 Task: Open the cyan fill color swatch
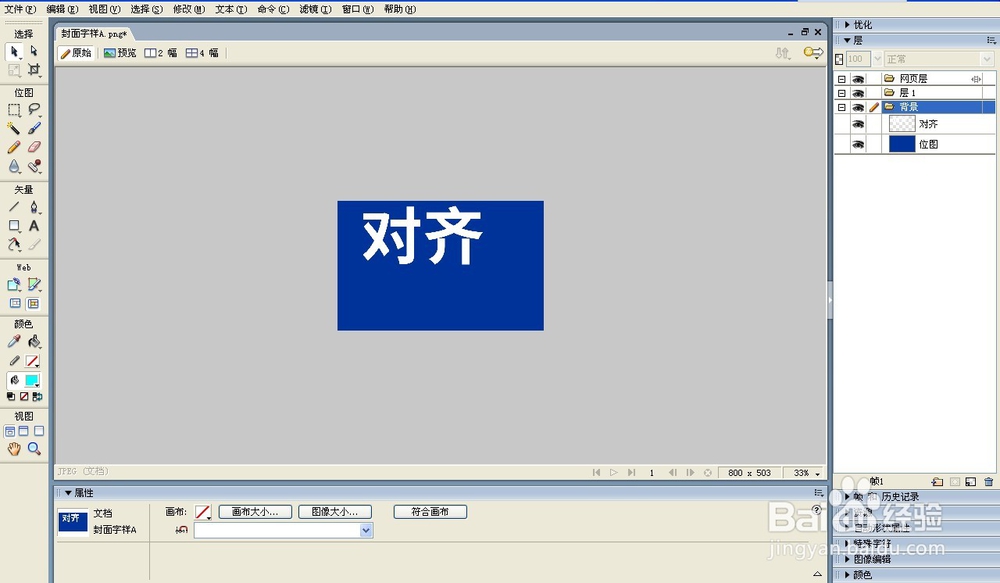32,380
